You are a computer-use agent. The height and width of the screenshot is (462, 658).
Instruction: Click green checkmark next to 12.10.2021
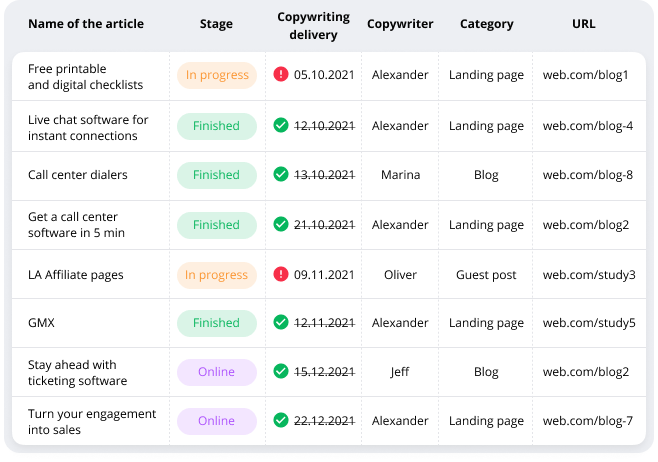281,126
